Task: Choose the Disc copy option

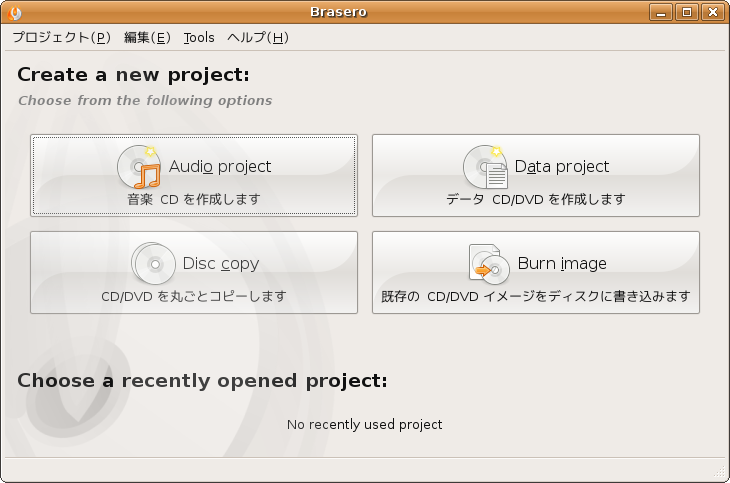Action: coord(194,272)
